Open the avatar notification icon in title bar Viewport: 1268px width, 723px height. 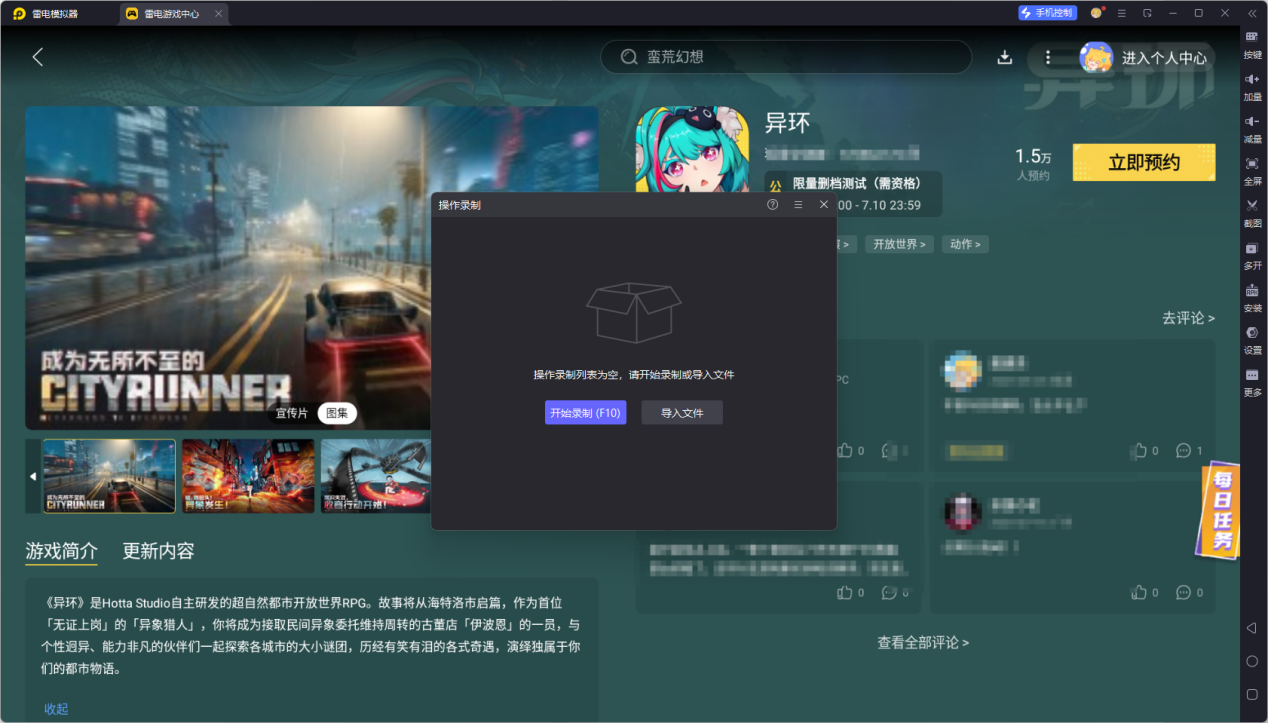click(1096, 13)
